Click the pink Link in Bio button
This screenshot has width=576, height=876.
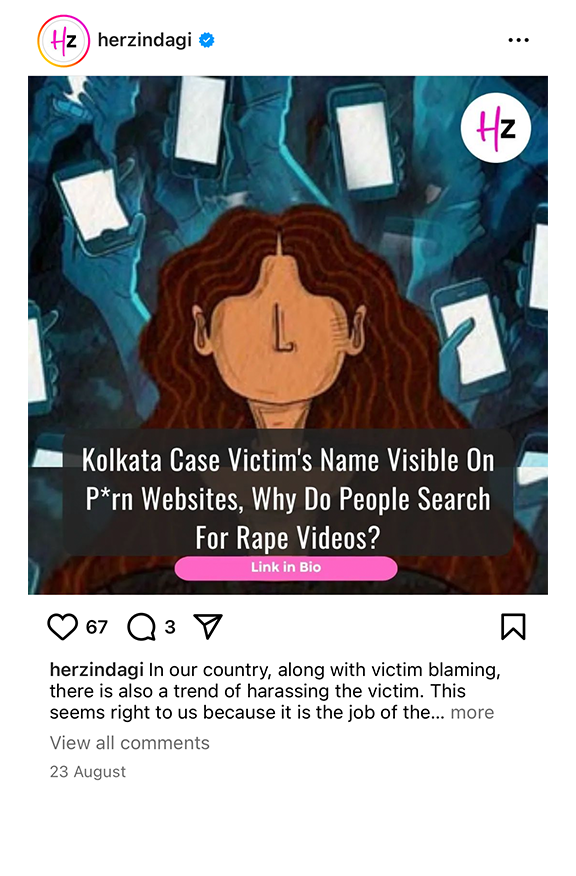(286, 568)
